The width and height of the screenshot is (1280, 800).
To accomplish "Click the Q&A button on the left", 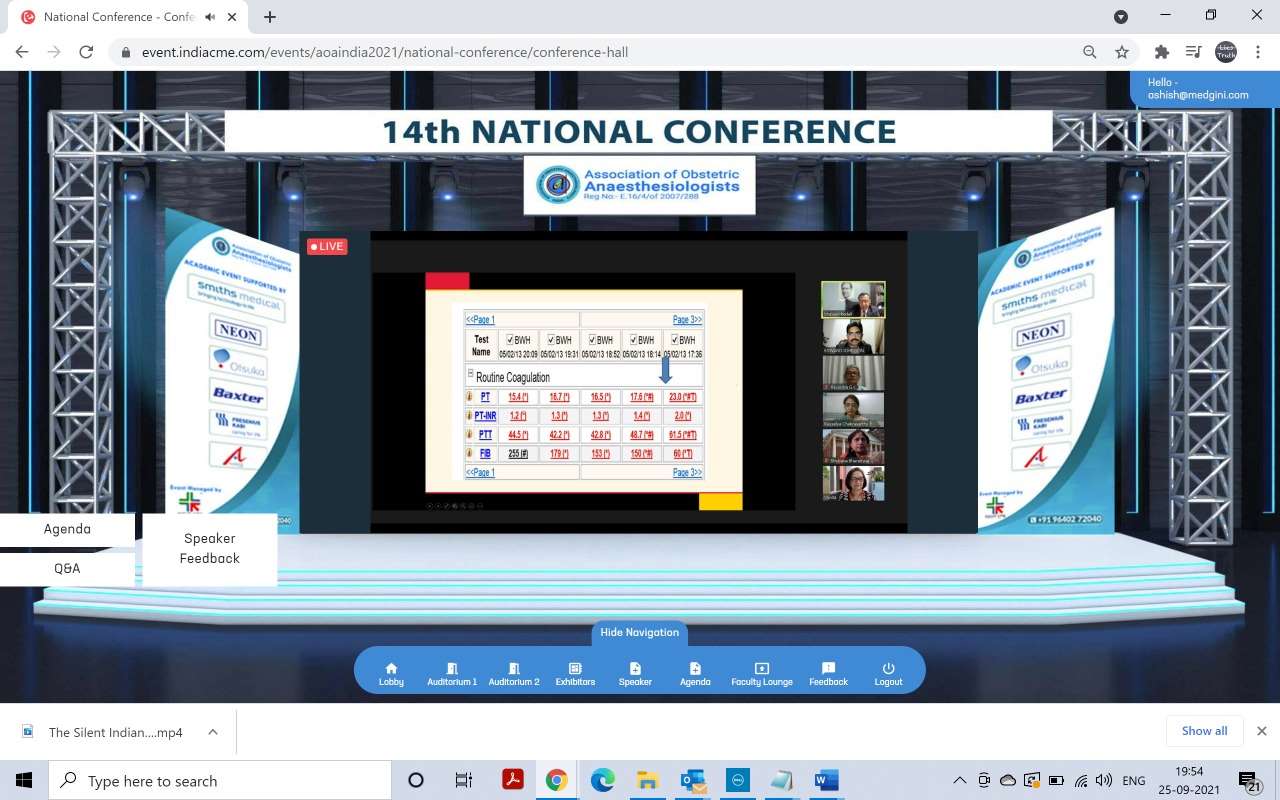I will pyautogui.click(x=67, y=568).
